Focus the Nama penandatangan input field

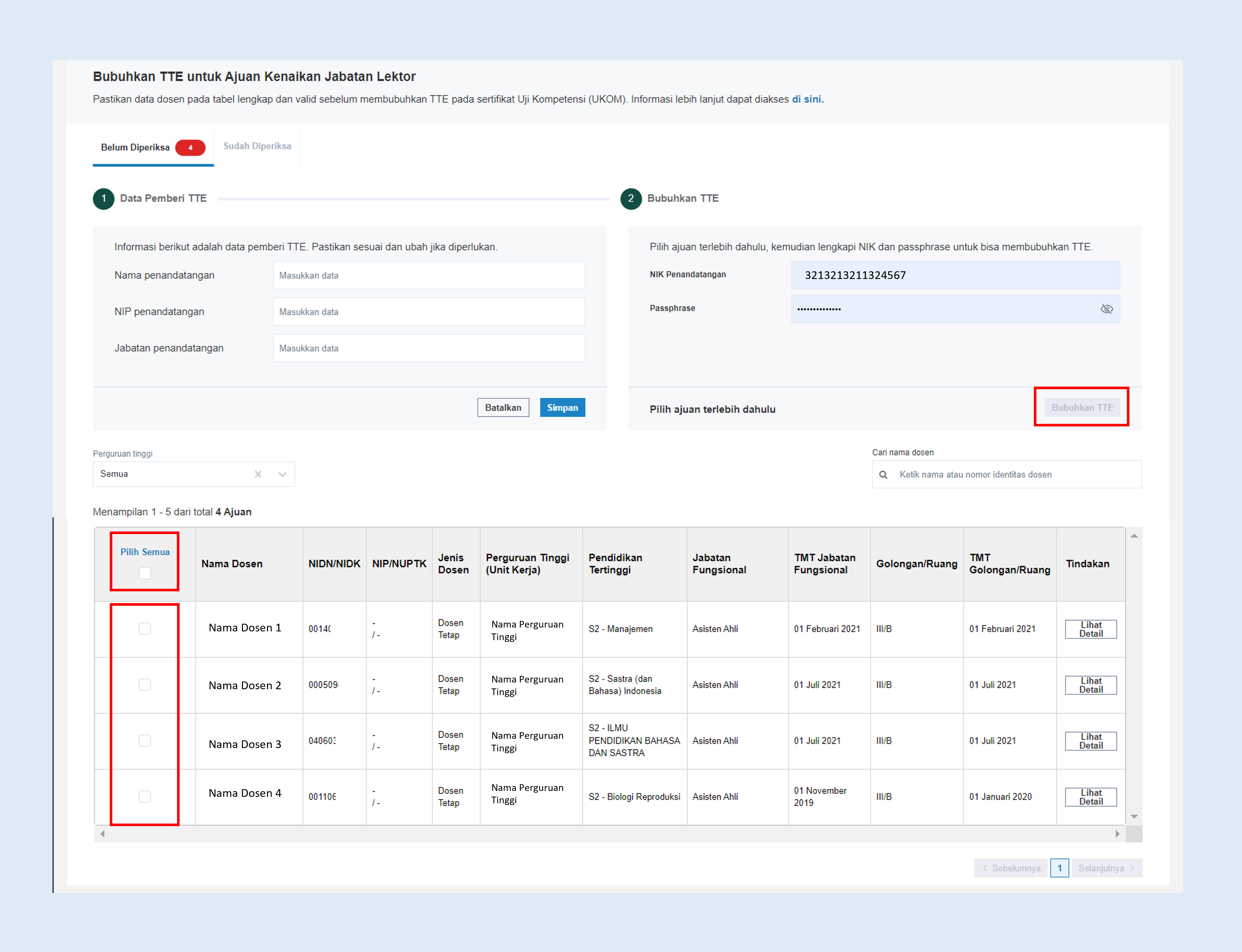coord(429,275)
